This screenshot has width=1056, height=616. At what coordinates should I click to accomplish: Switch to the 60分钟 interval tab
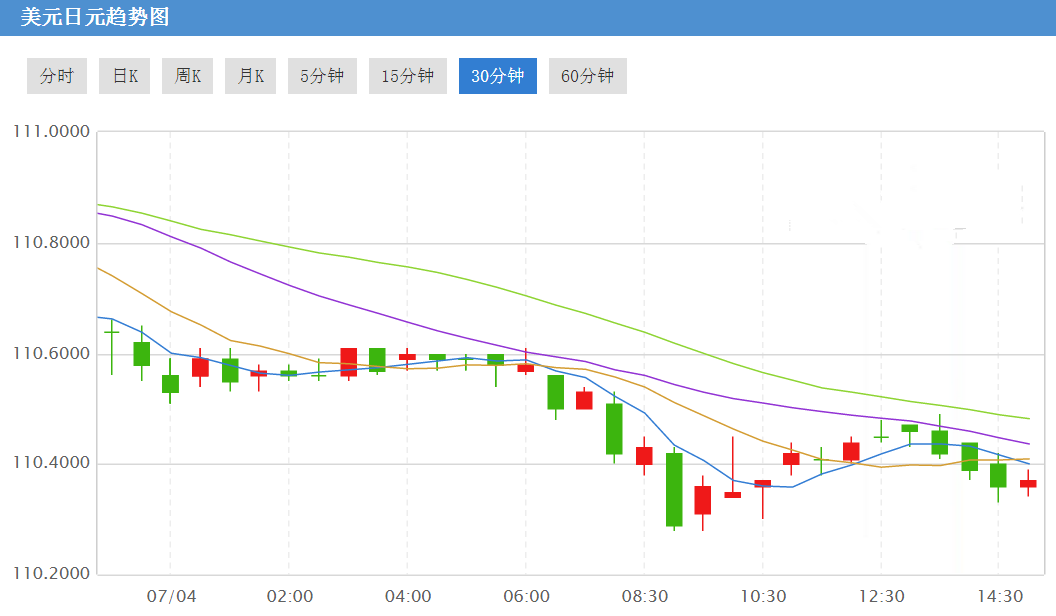(588, 76)
